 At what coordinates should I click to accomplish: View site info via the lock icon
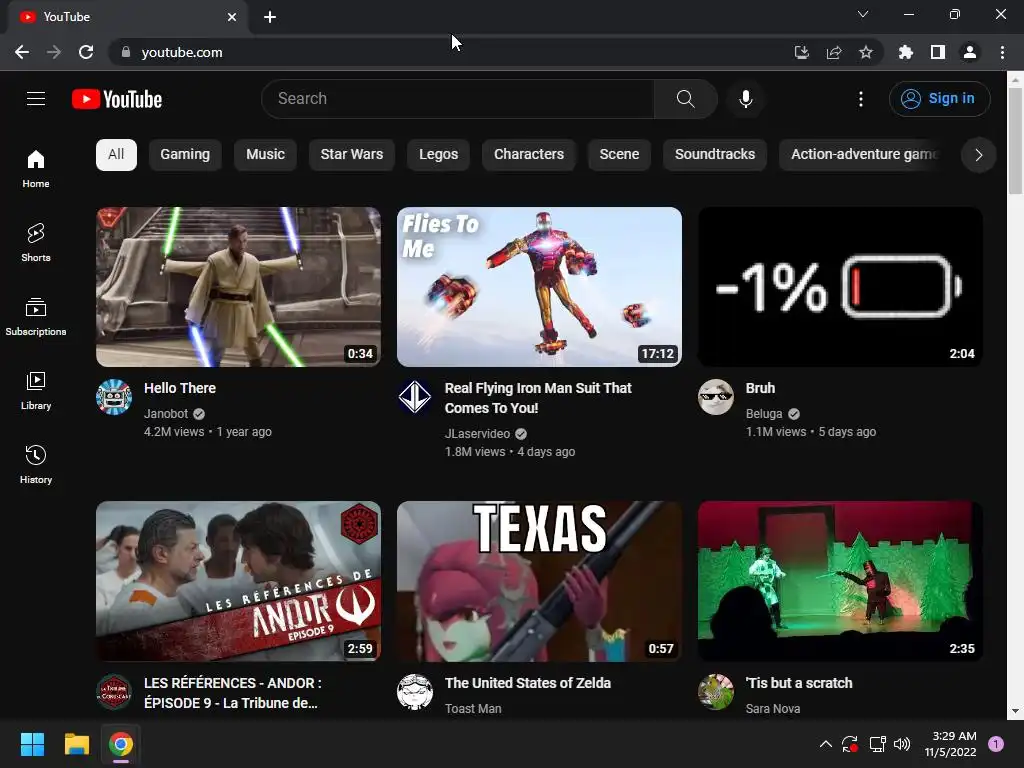(x=126, y=52)
